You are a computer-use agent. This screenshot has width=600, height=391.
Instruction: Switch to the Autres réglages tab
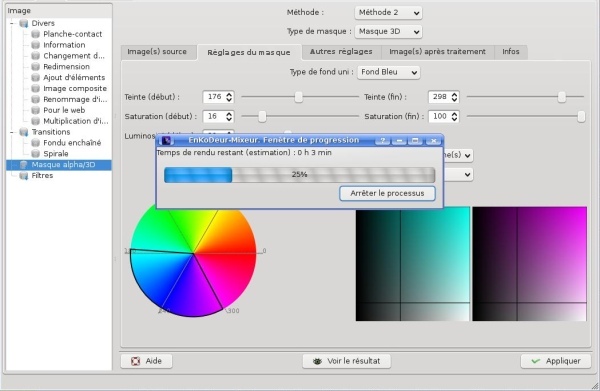[341, 52]
